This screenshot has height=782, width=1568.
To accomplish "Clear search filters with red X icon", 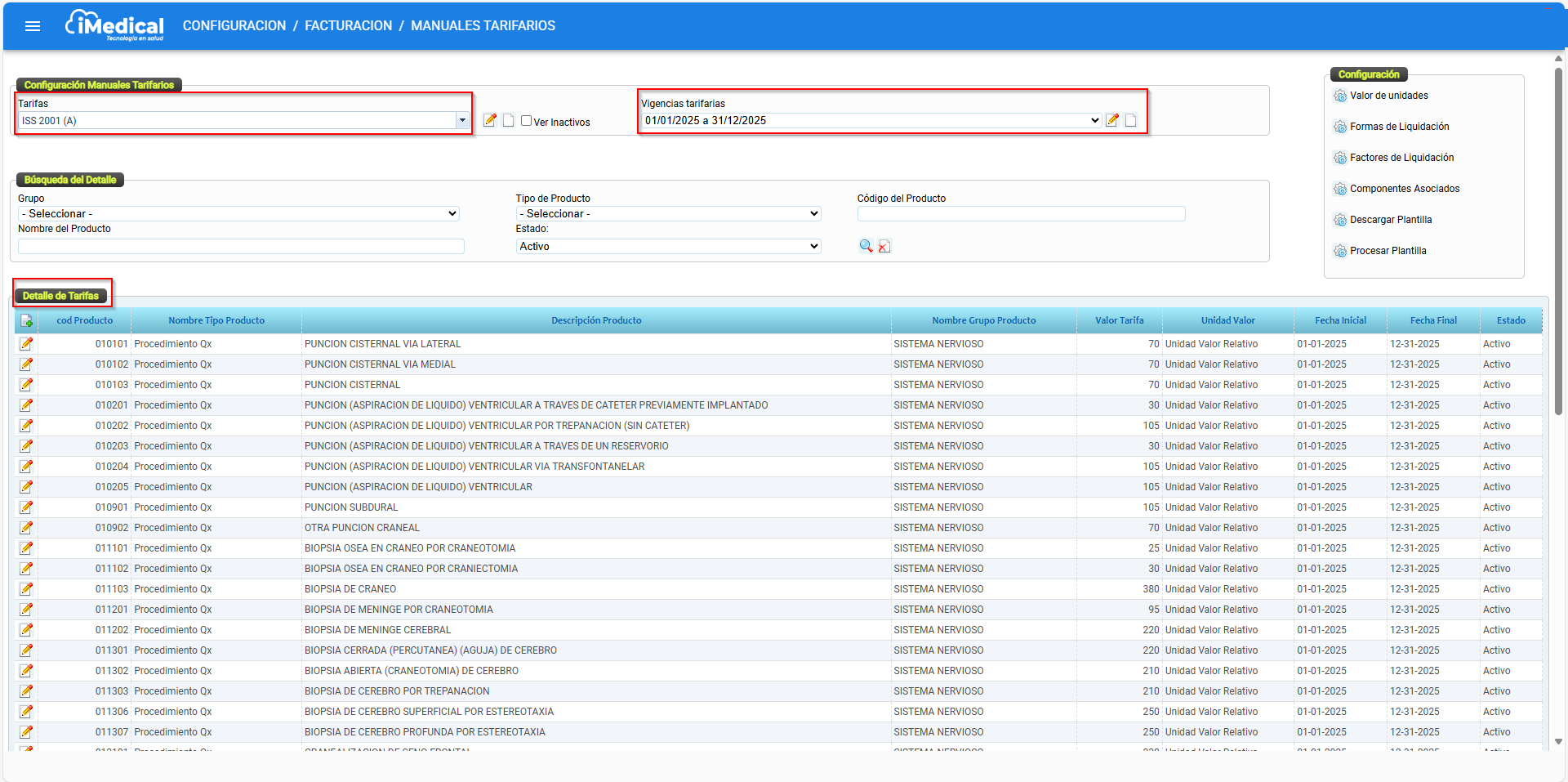I will tap(884, 246).
